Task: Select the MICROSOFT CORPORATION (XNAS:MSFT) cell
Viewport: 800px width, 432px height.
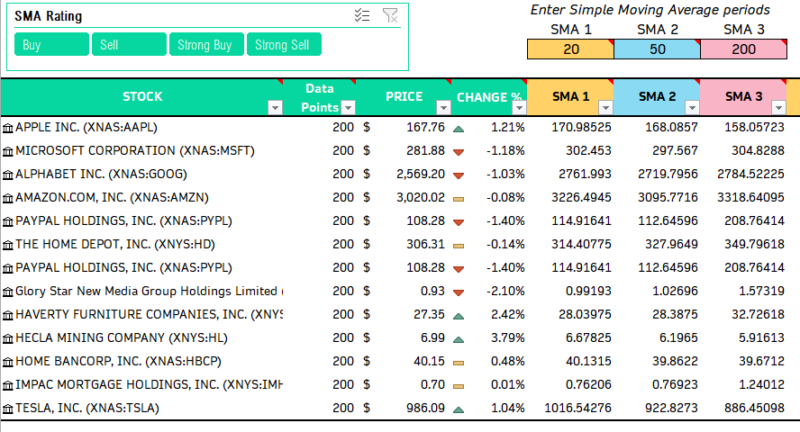Action: tap(142, 150)
